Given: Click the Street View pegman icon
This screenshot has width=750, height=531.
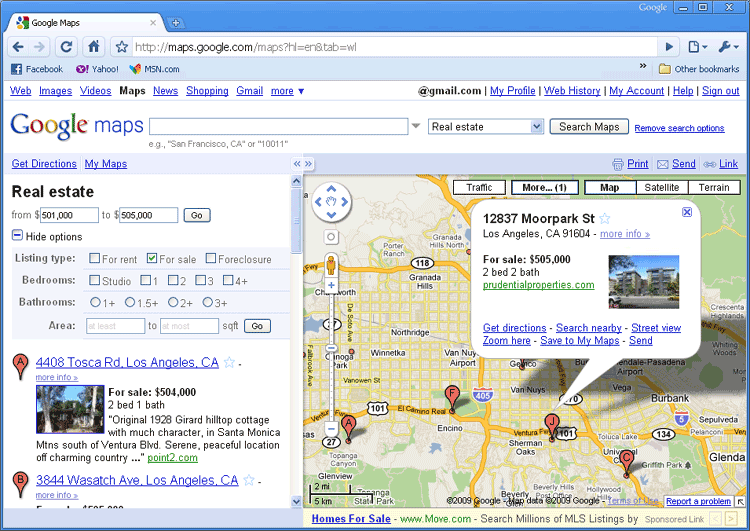Looking at the screenshot, I should click(331, 265).
